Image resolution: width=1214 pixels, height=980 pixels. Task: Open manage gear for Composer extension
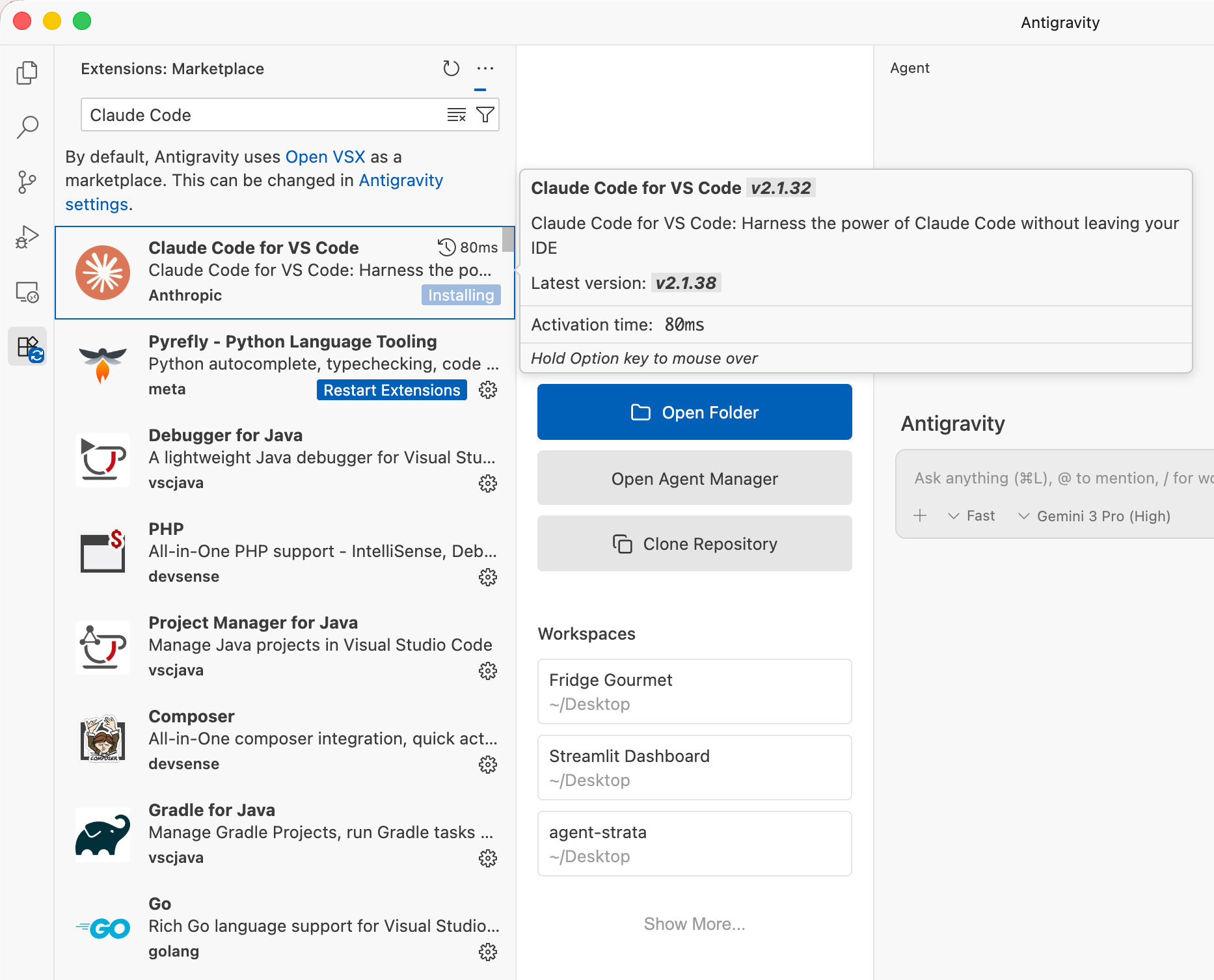[x=488, y=765]
